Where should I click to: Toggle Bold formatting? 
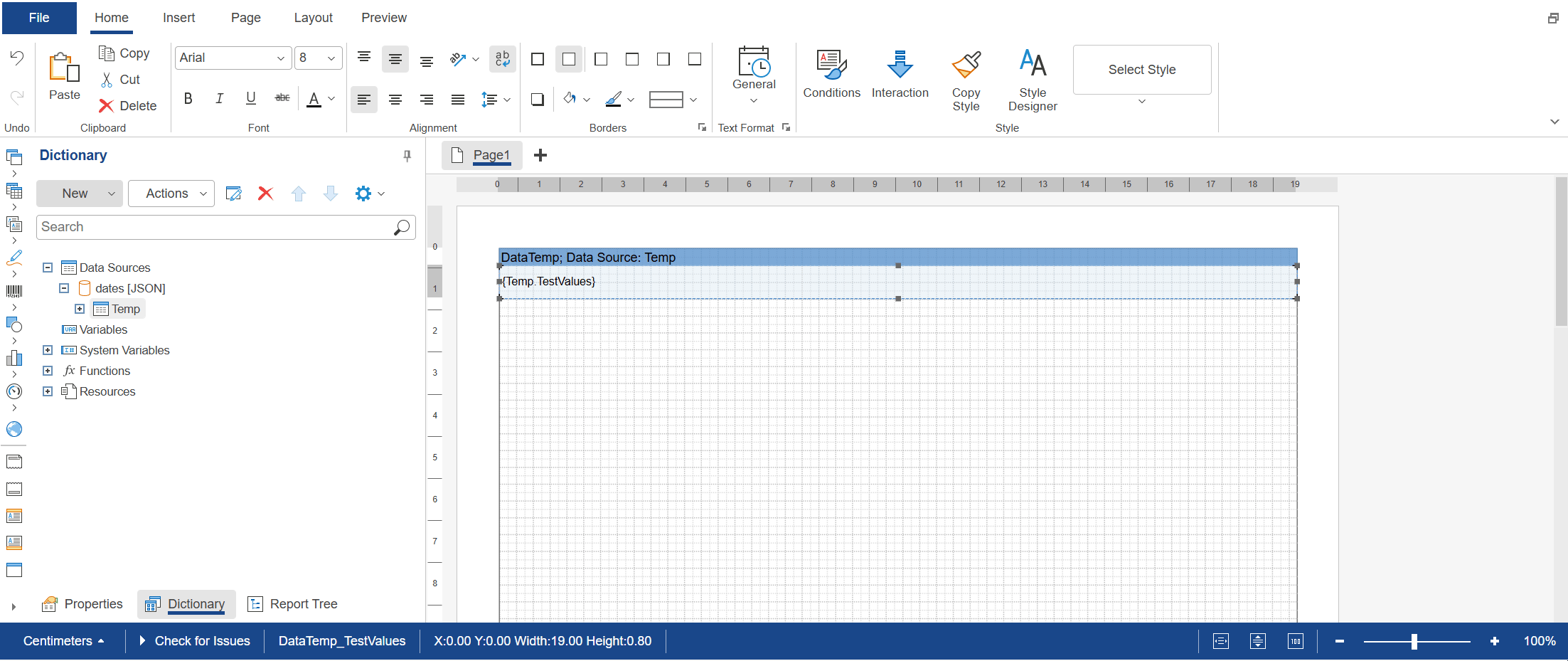188,99
